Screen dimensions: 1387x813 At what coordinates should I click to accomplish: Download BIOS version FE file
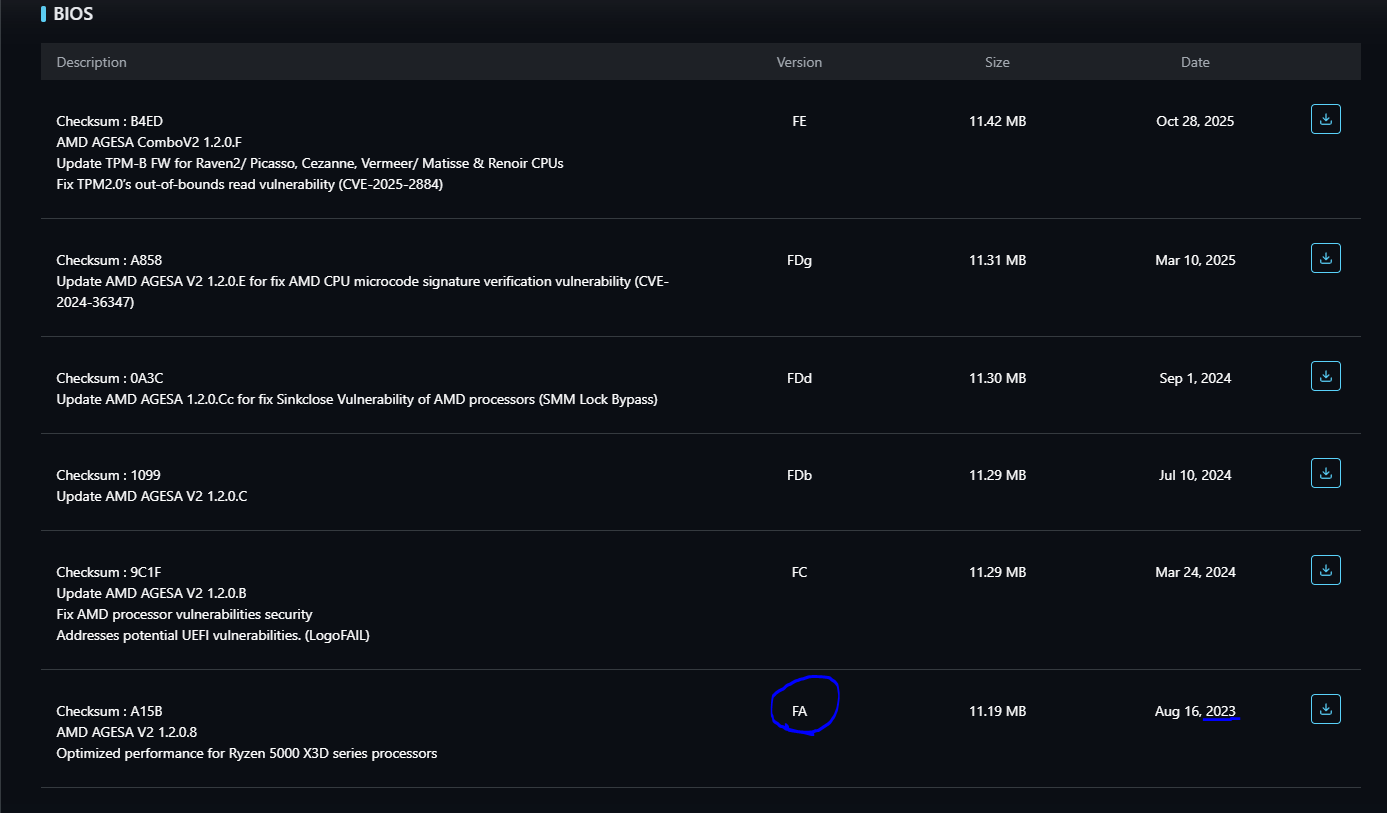pyautogui.click(x=1325, y=119)
